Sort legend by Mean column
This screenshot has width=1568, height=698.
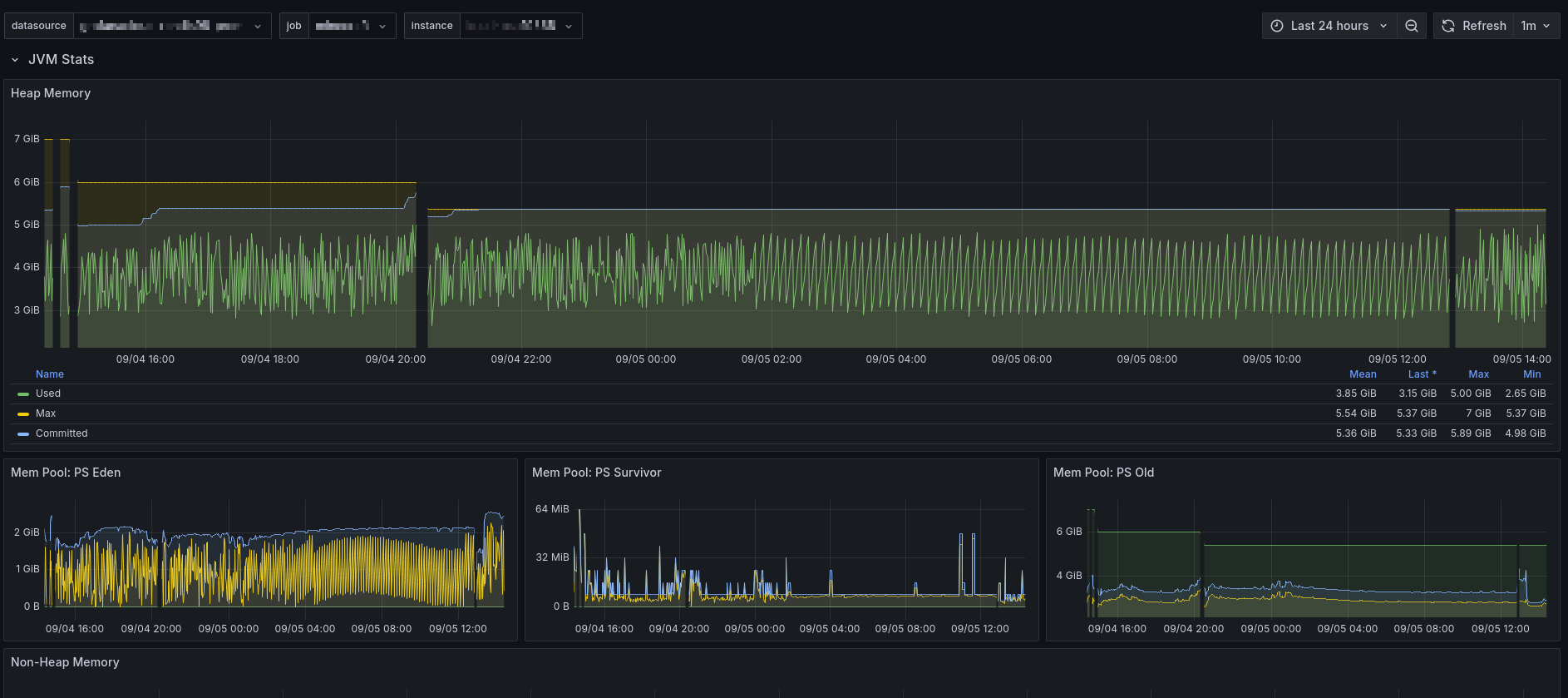pyautogui.click(x=1362, y=374)
